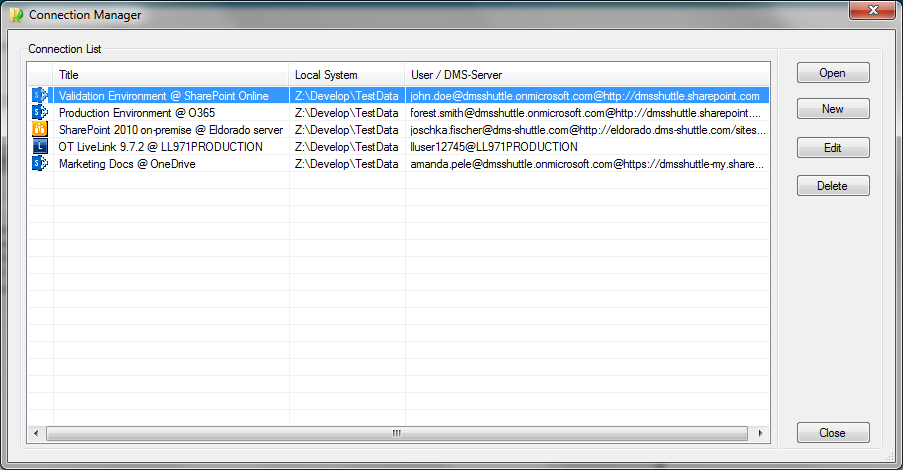Click the horizontal scrollbar right arrow

(760, 433)
